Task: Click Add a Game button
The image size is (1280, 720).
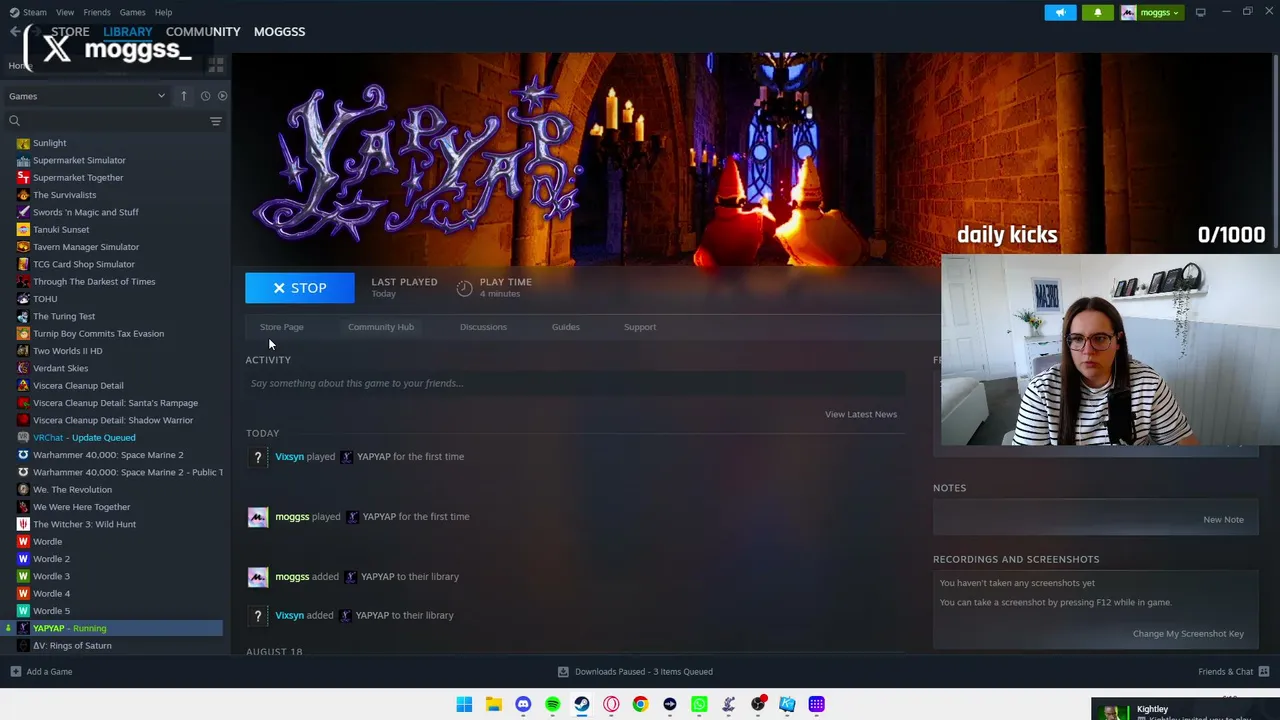Action: (41, 672)
